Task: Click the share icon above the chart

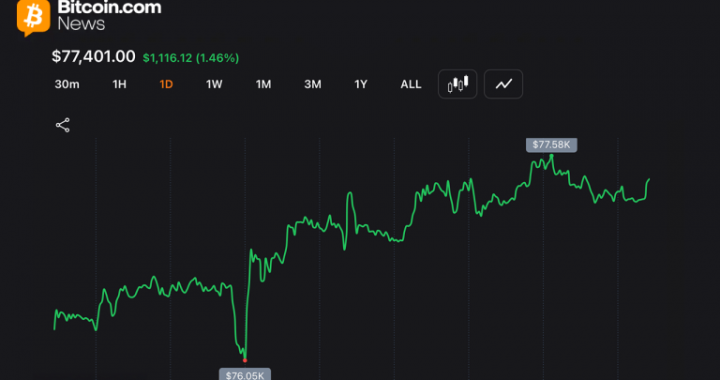Action: click(x=62, y=125)
